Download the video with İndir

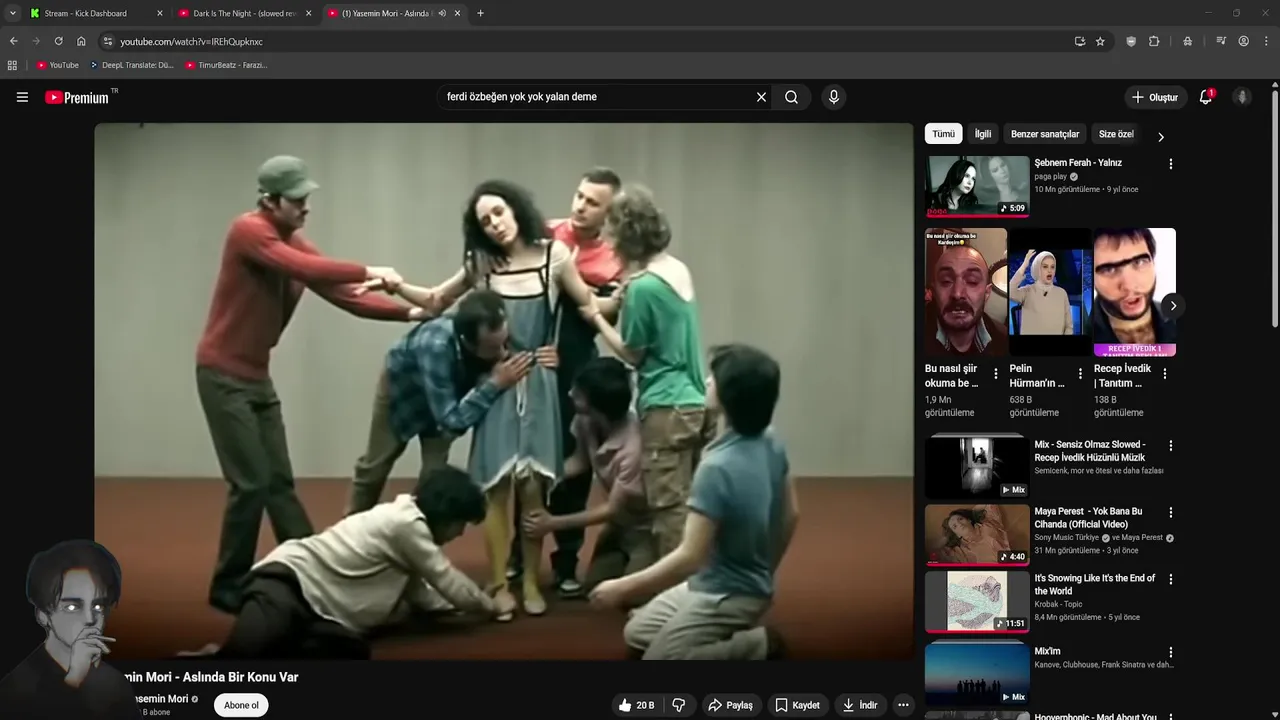coord(859,705)
